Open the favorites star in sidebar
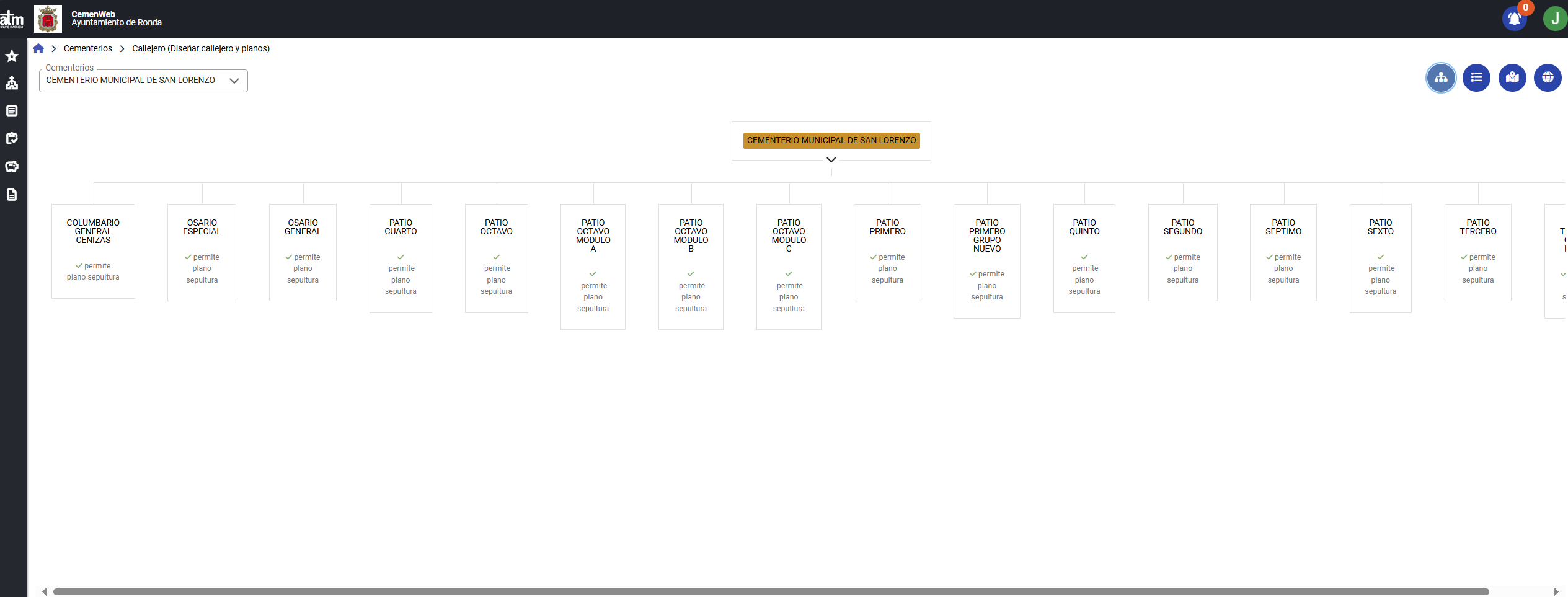 (x=12, y=56)
